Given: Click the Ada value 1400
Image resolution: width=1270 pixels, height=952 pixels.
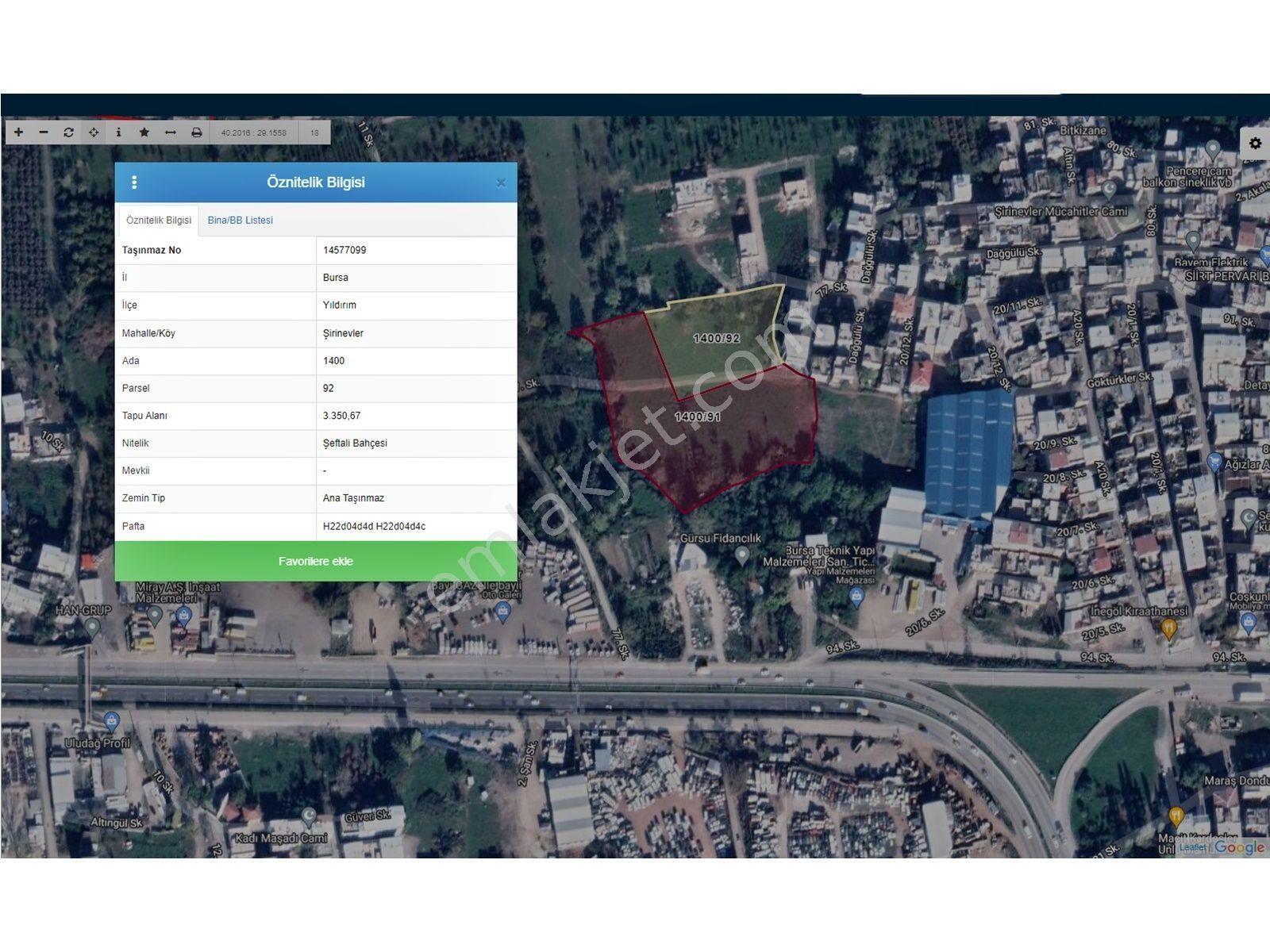Looking at the screenshot, I should (x=334, y=361).
